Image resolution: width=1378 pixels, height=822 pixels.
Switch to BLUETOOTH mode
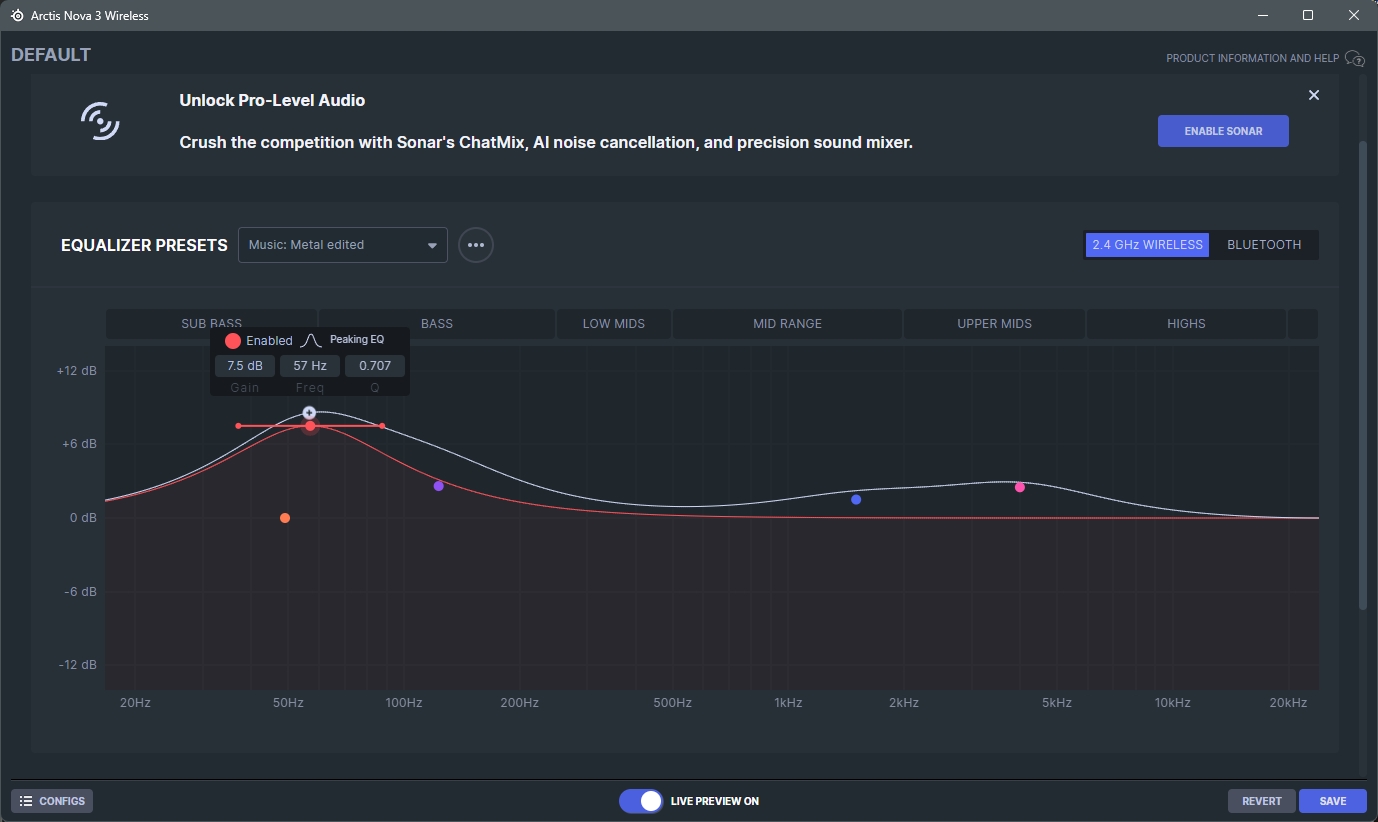coord(1264,245)
